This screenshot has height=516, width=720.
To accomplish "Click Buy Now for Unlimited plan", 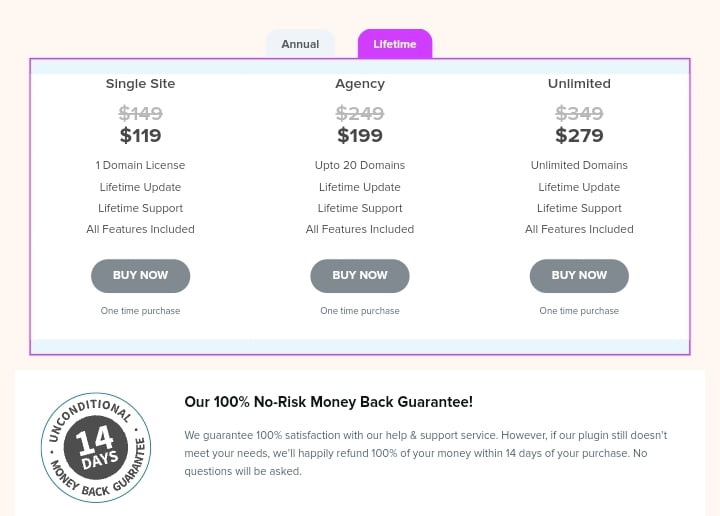I will pyautogui.click(x=579, y=275).
